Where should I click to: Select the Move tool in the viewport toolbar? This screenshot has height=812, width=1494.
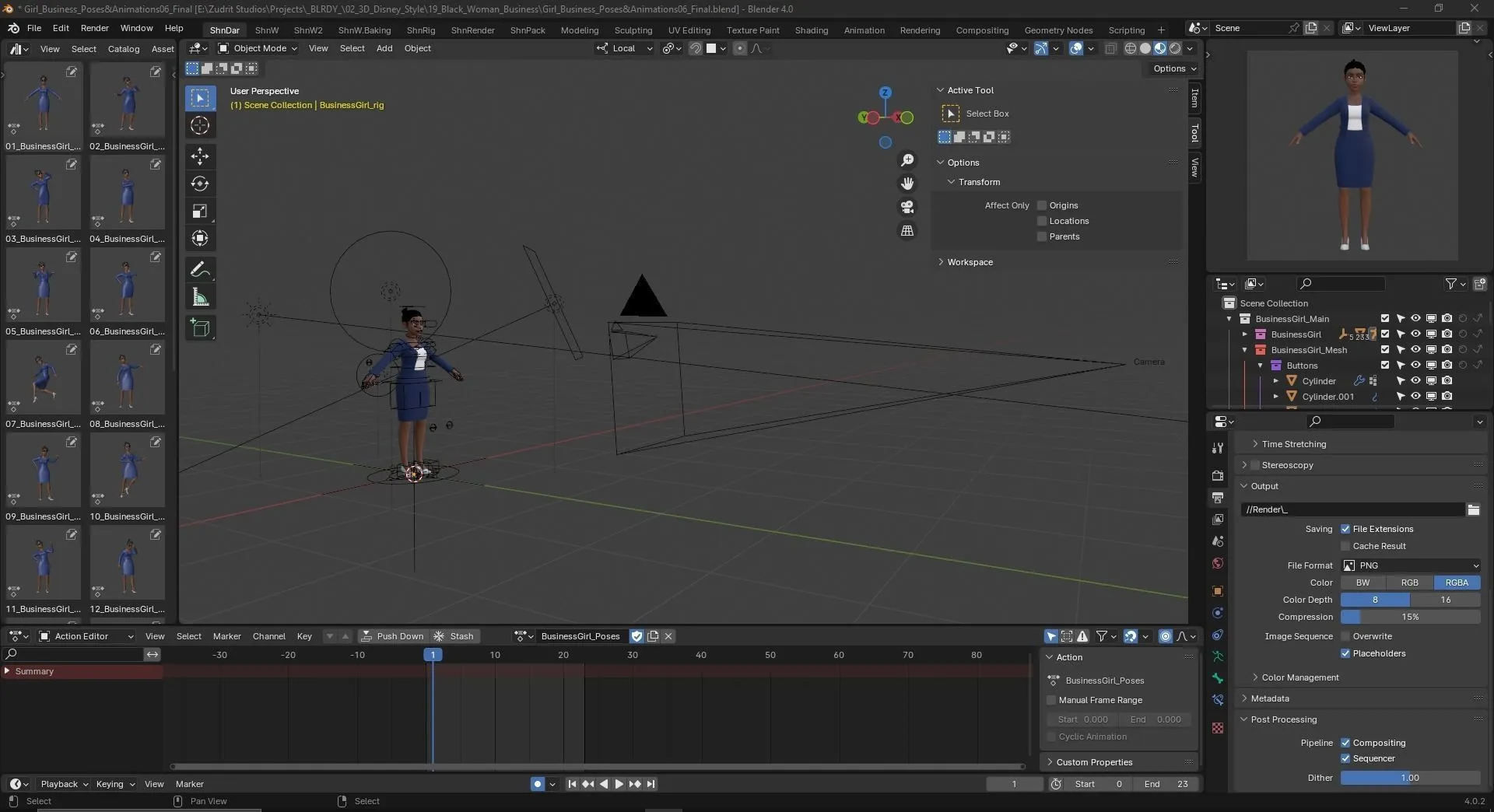[x=200, y=156]
